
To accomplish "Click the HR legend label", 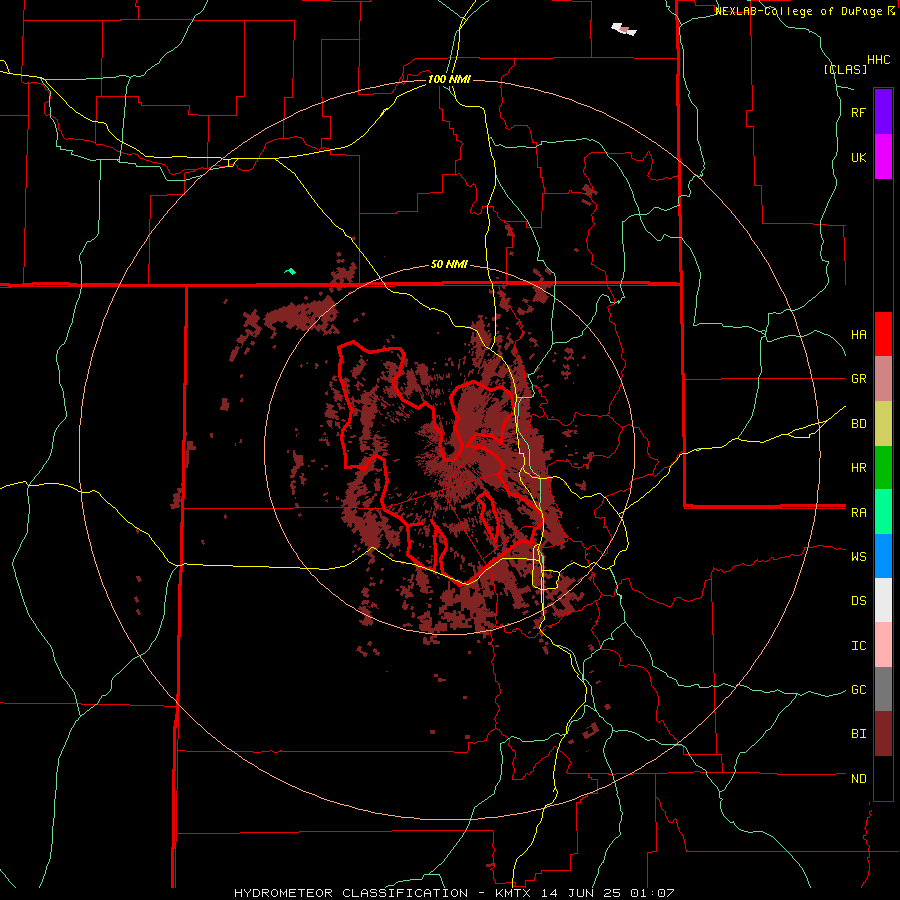I will pos(859,468).
